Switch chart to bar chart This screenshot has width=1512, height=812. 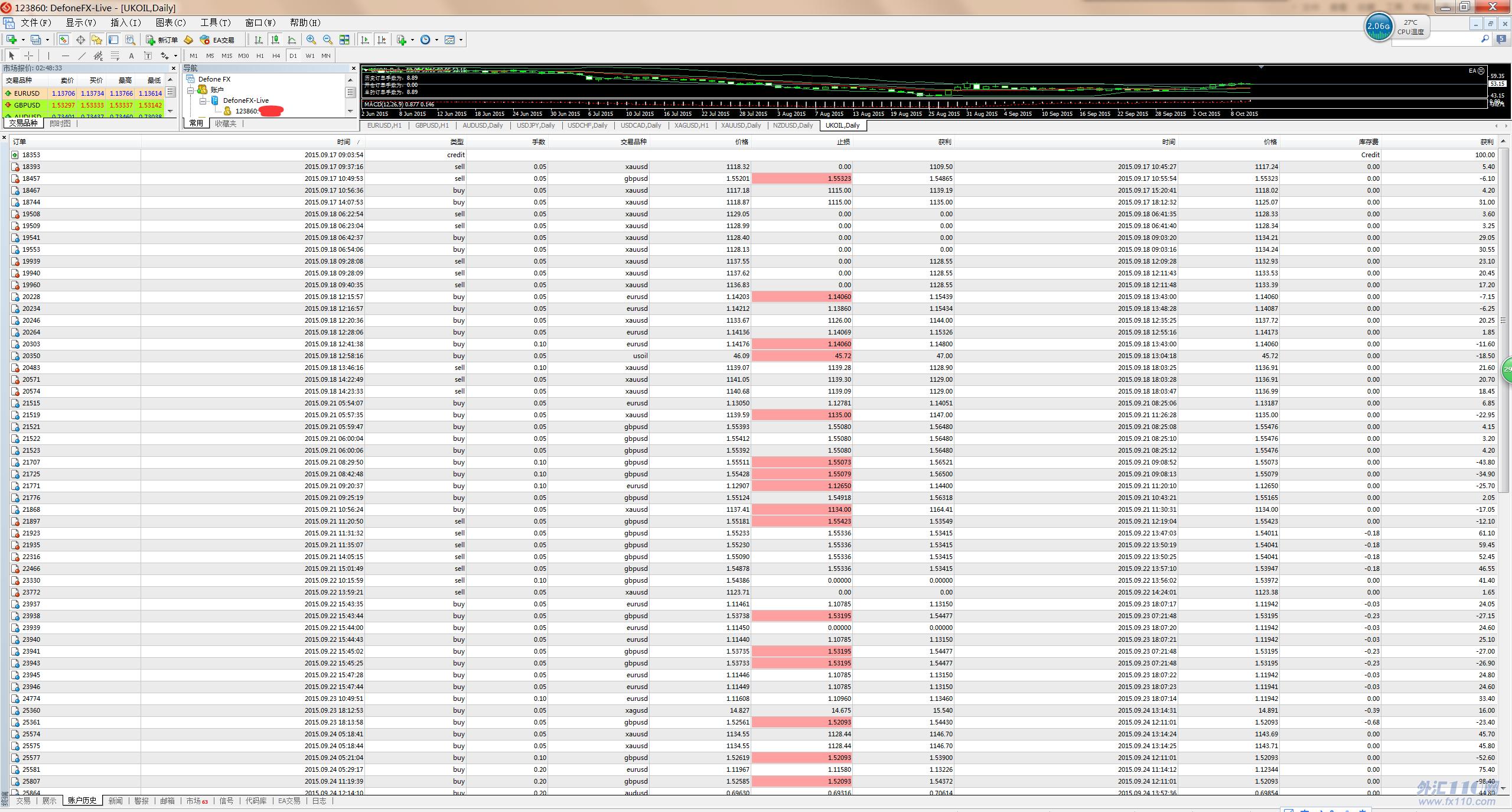tap(259, 40)
